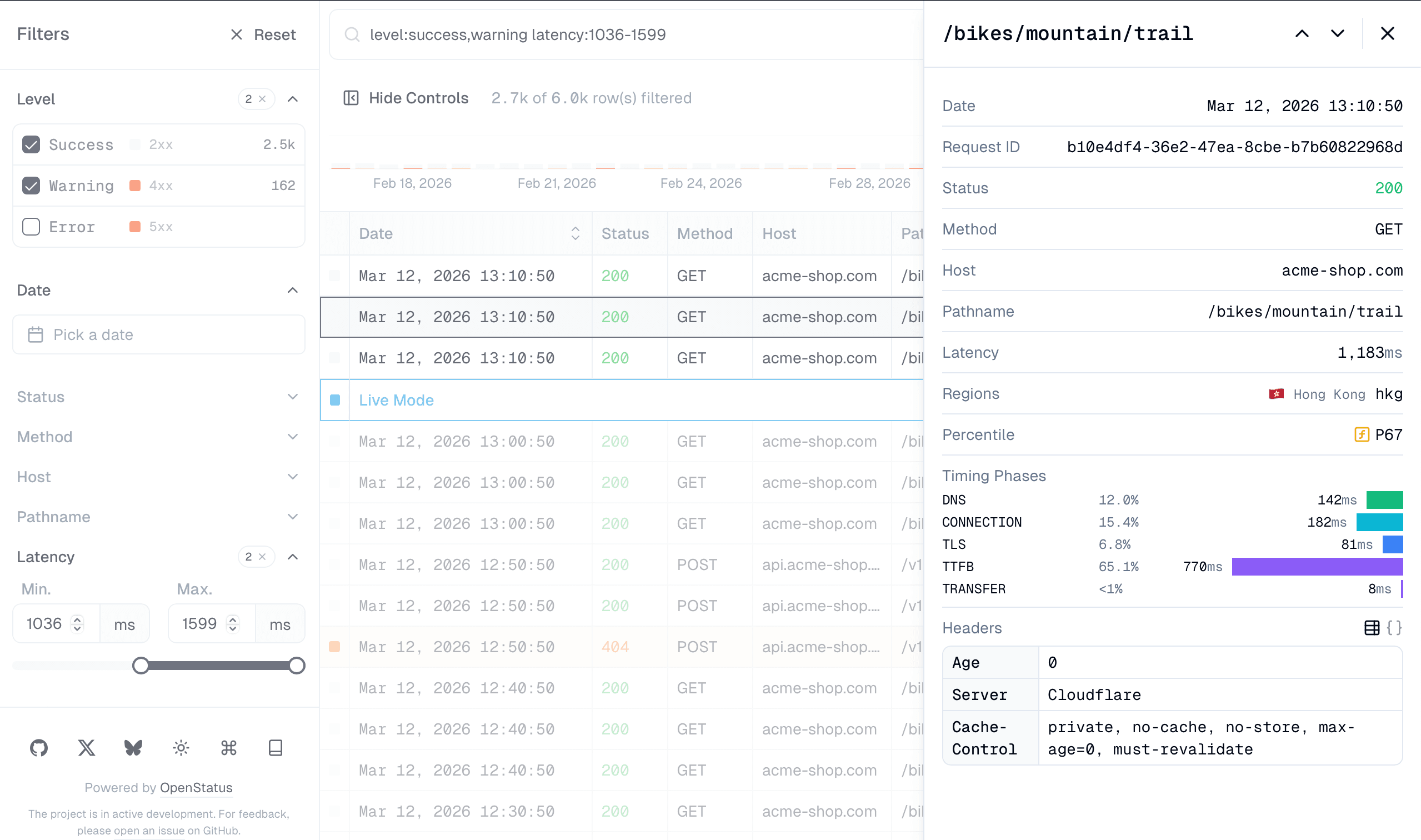This screenshot has height=840, width=1421.
Task: Open the Bluesky butterfly icon
Action: click(133, 748)
